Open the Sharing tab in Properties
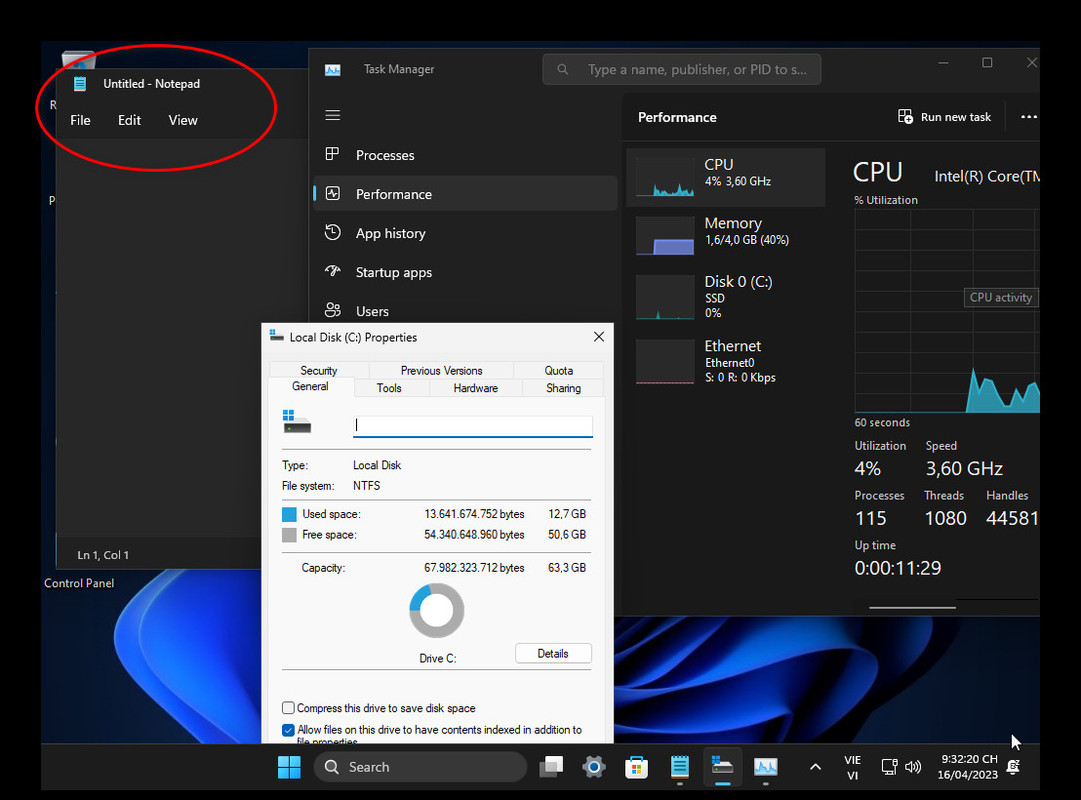Image resolution: width=1081 pixels, height=800 pixels. click(563, 388)
